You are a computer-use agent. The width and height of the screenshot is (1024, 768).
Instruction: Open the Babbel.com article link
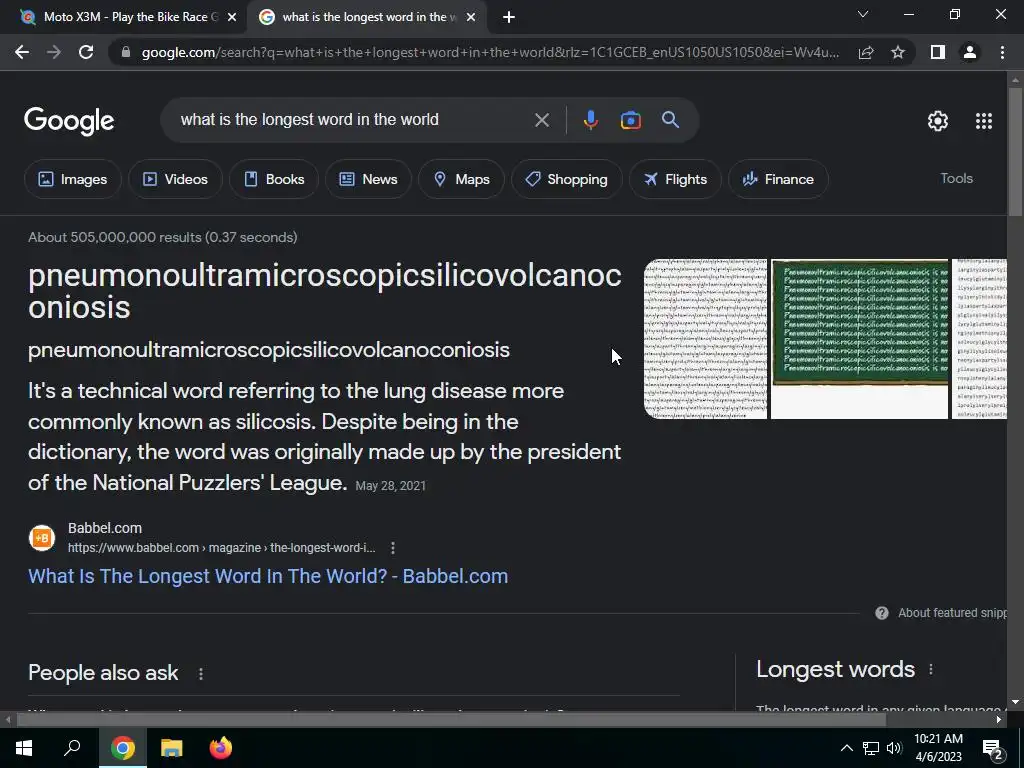[268, 576]
